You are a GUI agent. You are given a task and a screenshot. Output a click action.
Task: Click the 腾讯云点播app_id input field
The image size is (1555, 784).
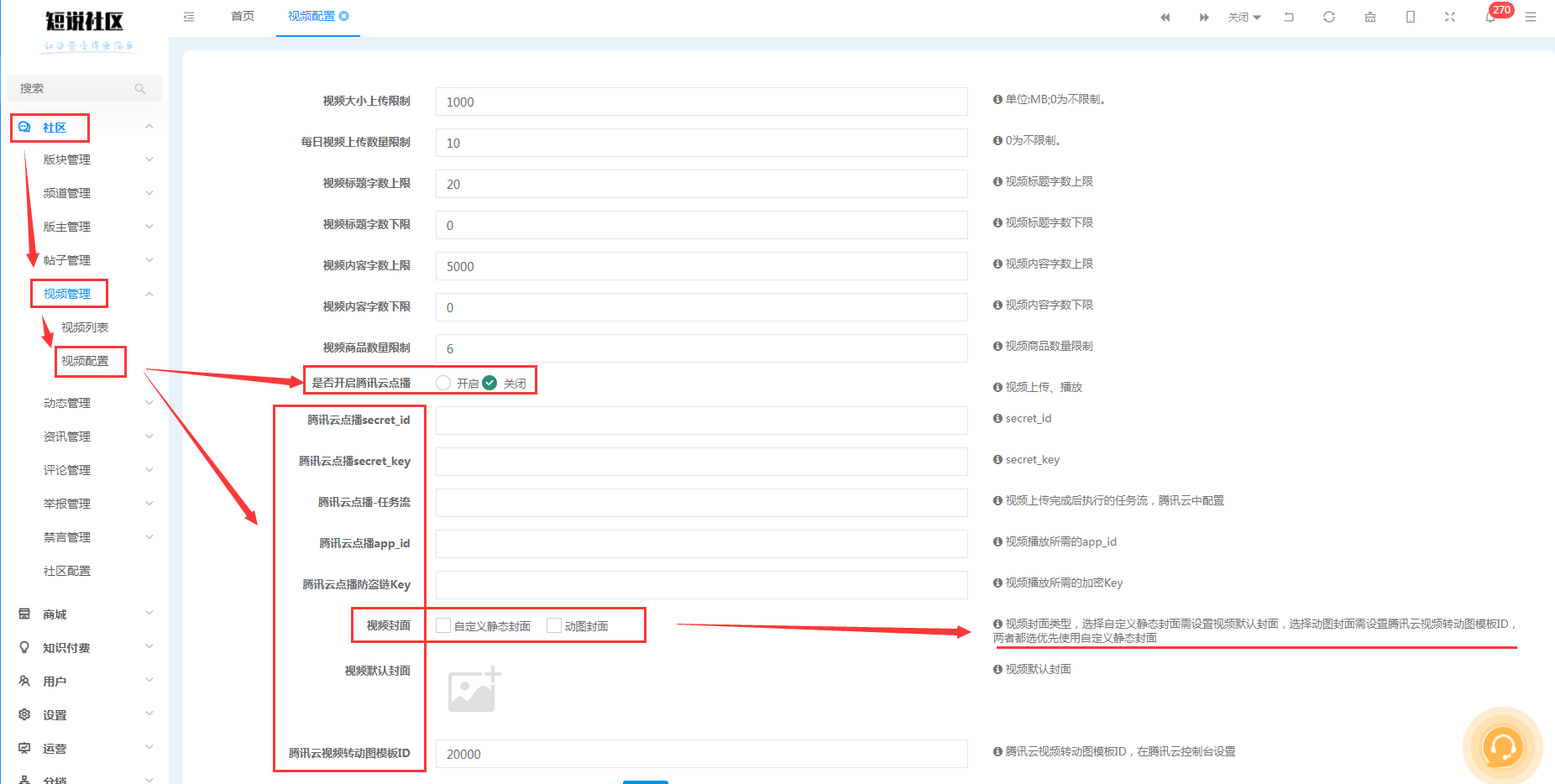coord(701,544)
